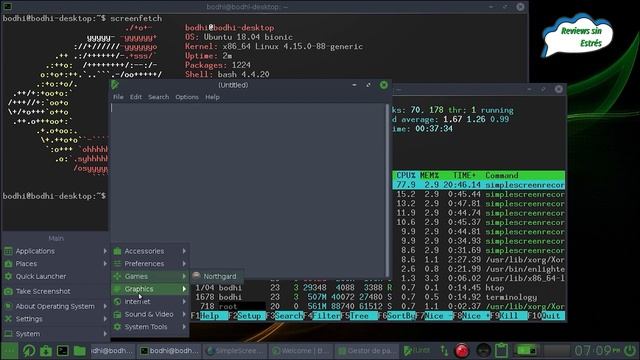640x360 pixels.
Task: Switch to the (Unti... taskbar window
Action: tap(417, 351)
